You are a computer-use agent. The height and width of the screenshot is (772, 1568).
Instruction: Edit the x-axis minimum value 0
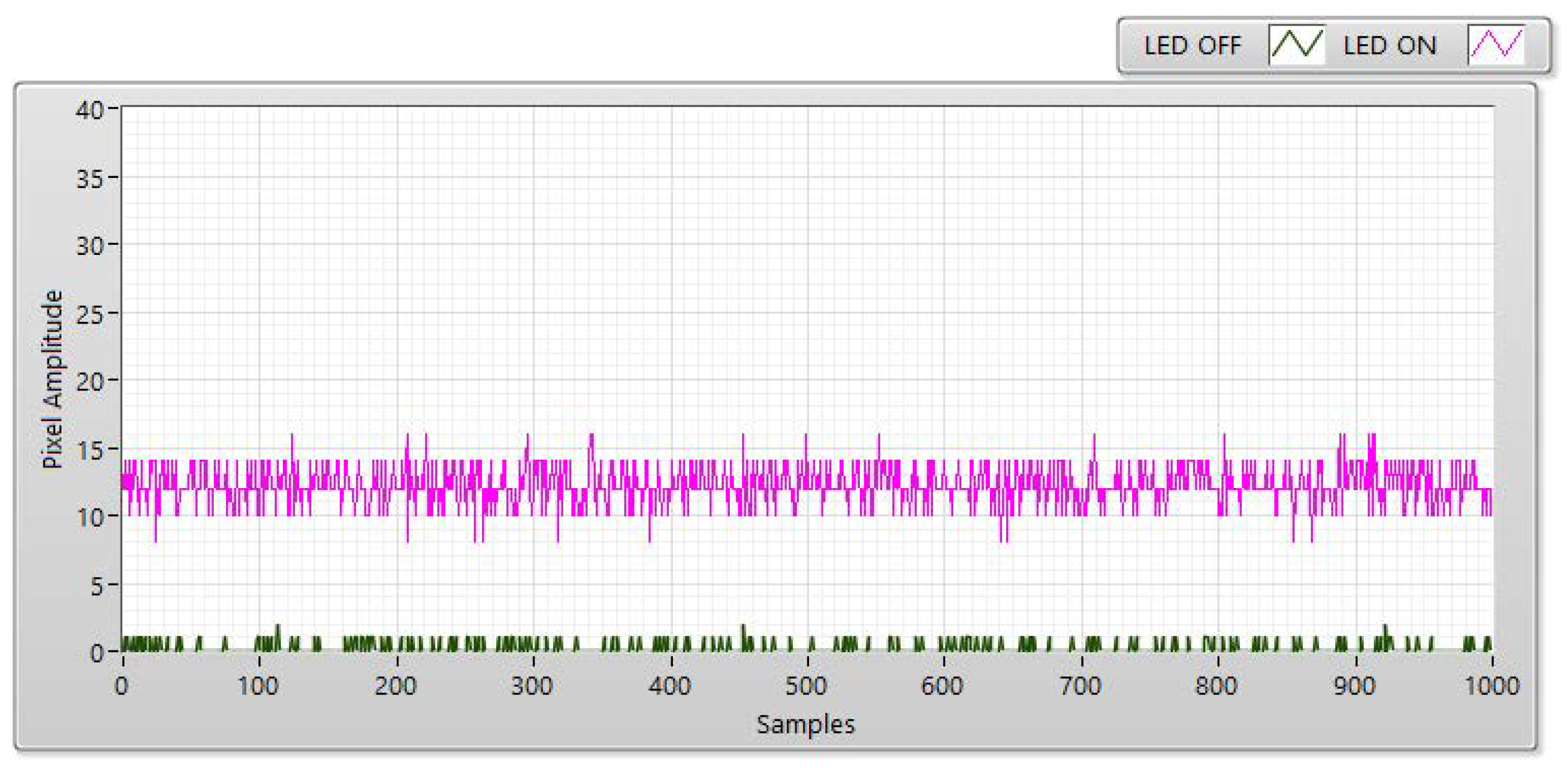122,686
